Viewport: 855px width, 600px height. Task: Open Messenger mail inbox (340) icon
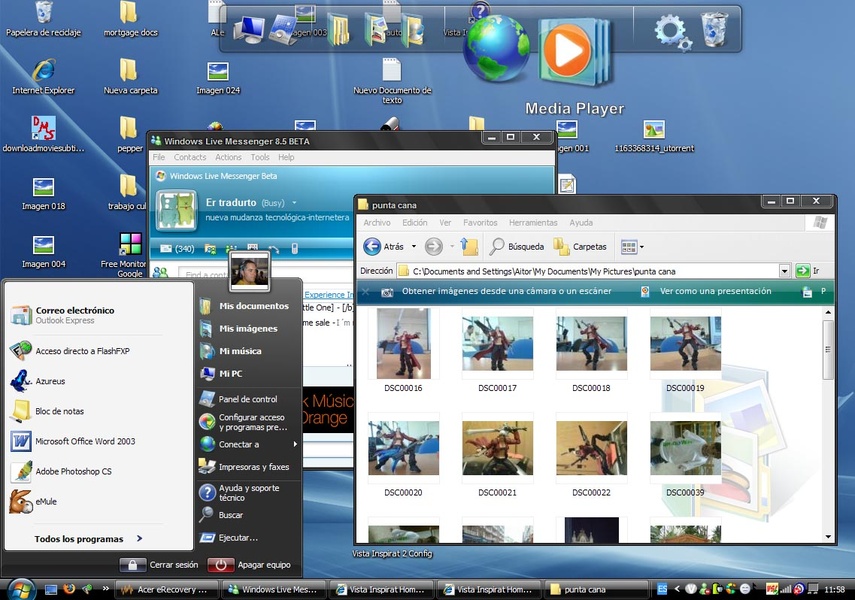pos(177,249)
